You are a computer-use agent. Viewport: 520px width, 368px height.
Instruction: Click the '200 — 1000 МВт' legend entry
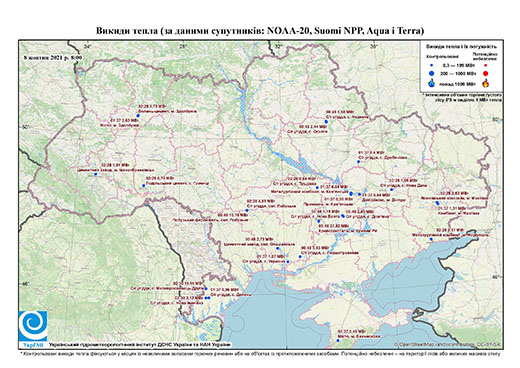[x=459, y=73]
